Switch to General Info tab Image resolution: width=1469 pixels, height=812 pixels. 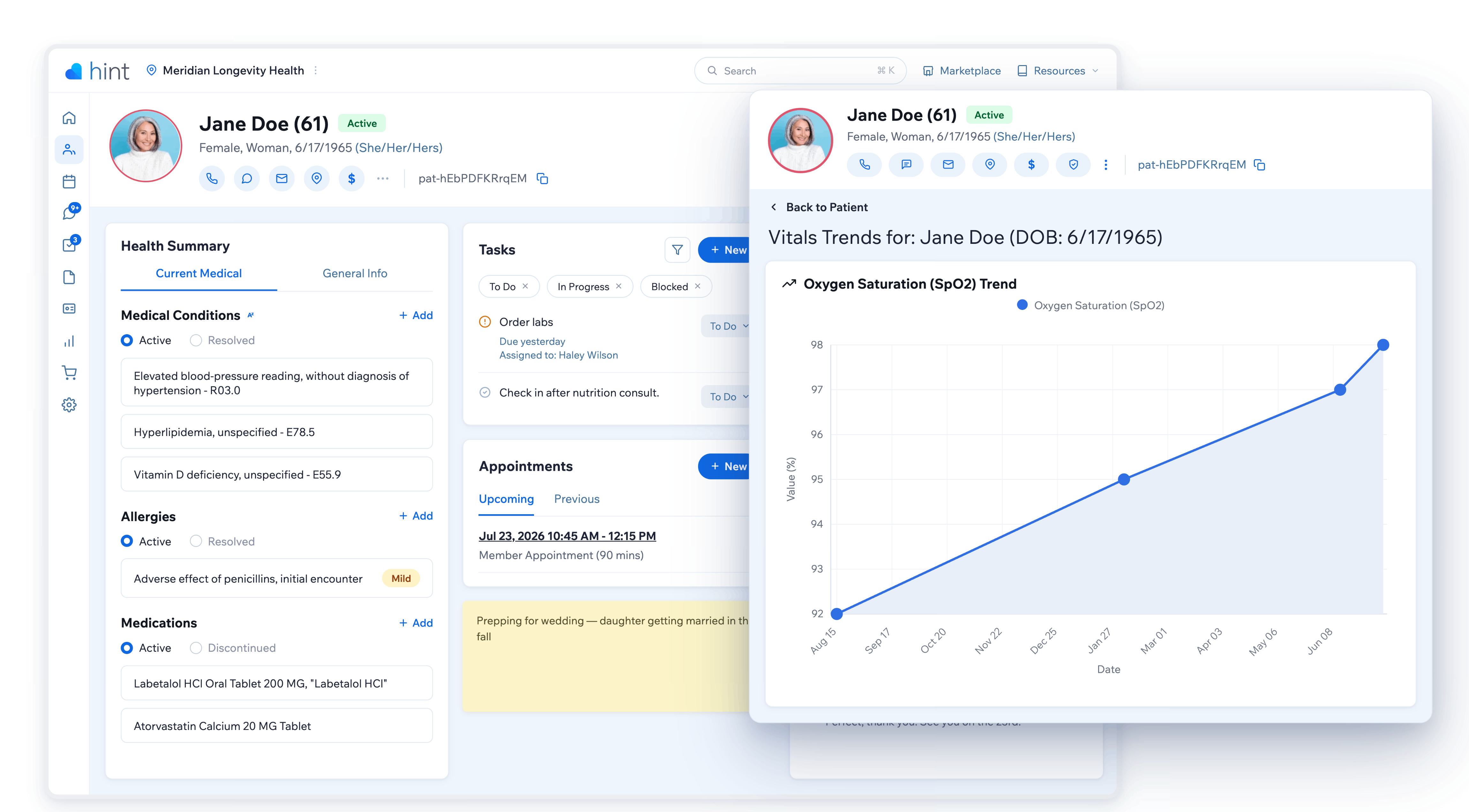point(355,273)
